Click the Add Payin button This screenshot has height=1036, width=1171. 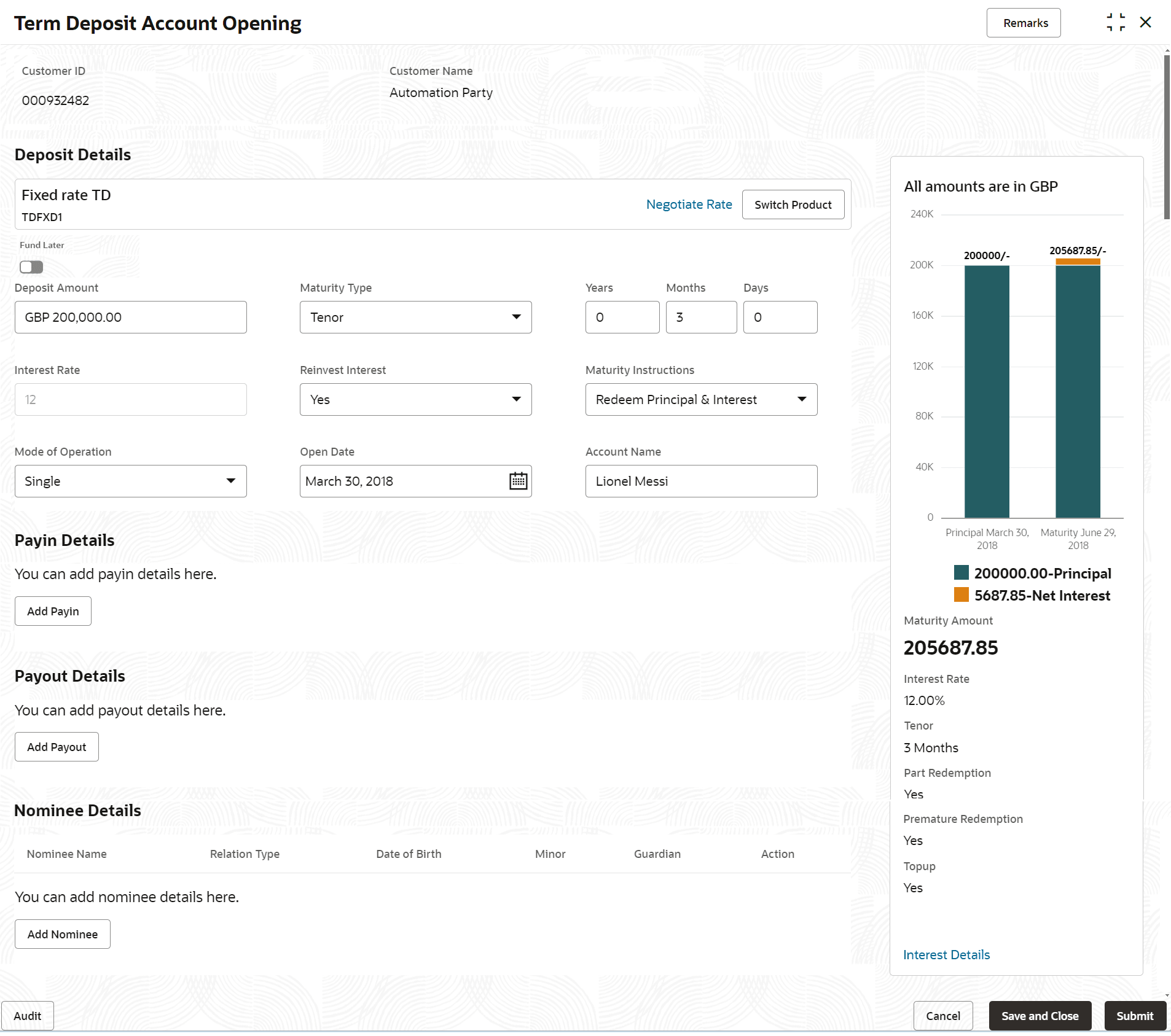click(x=53, y=611)
